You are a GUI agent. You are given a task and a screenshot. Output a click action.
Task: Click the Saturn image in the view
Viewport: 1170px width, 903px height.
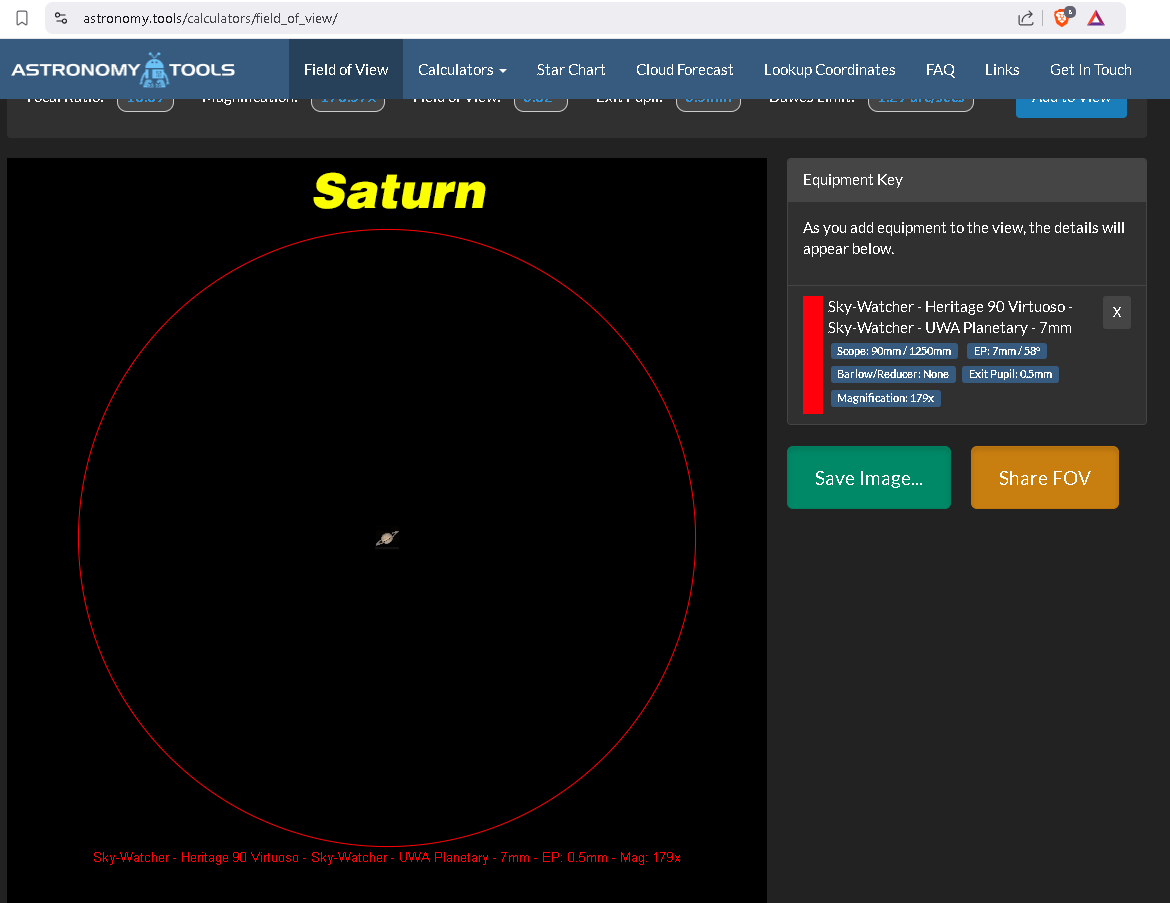pos(387,539)
